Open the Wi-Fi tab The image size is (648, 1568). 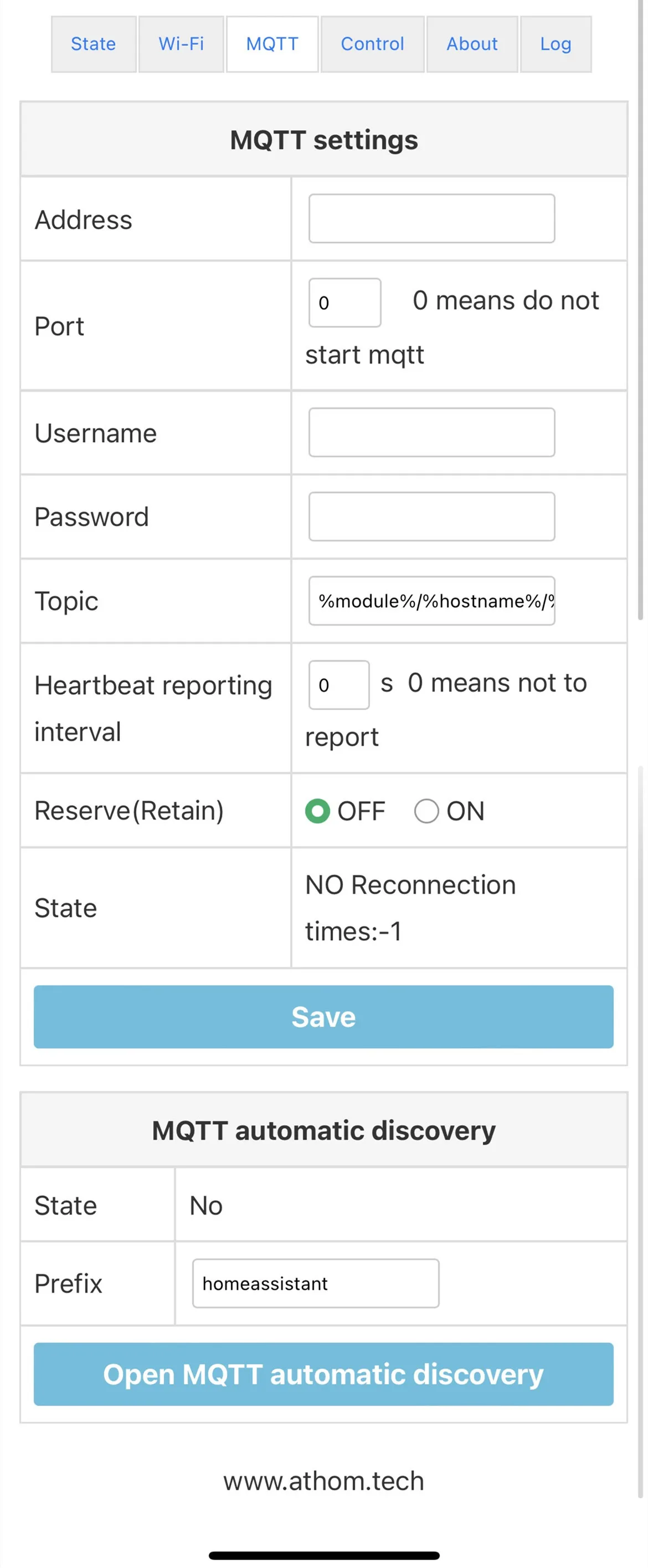click(181, 44)
